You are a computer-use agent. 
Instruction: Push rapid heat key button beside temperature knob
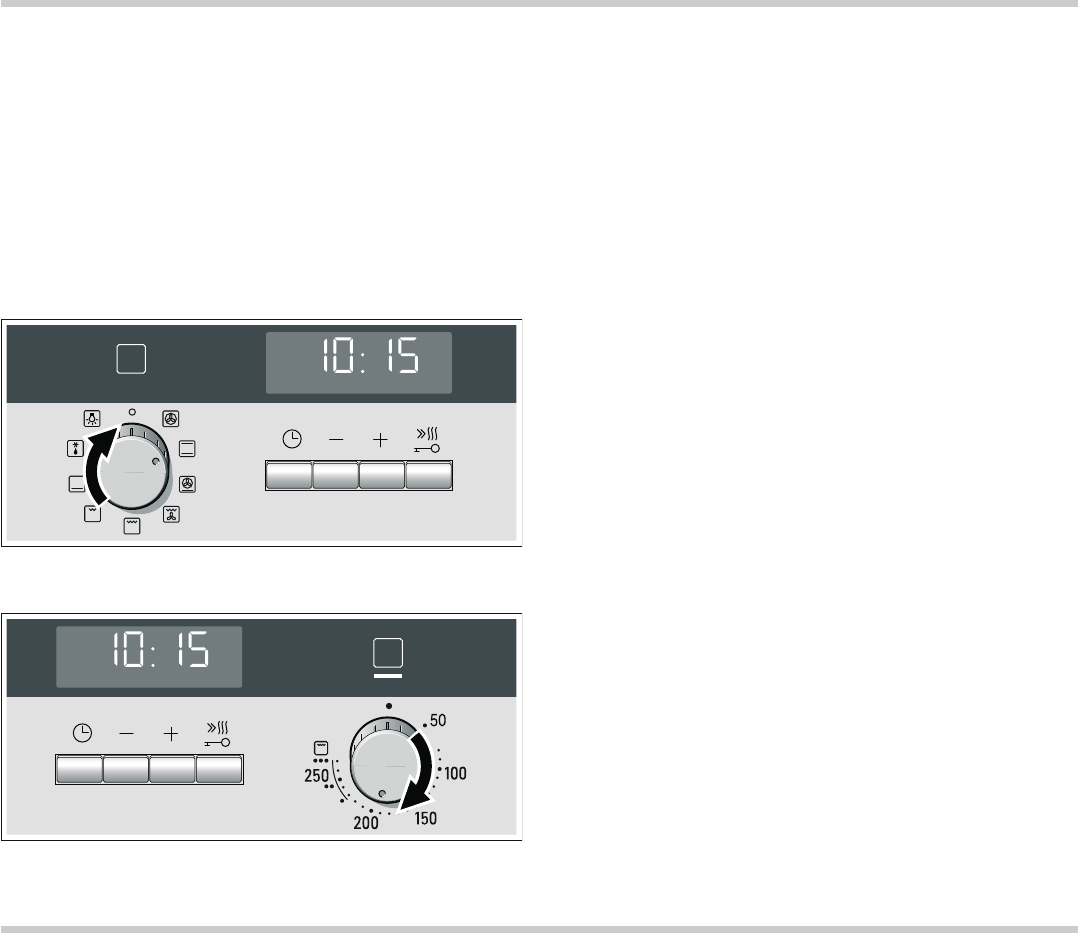(x=220, y=770)
